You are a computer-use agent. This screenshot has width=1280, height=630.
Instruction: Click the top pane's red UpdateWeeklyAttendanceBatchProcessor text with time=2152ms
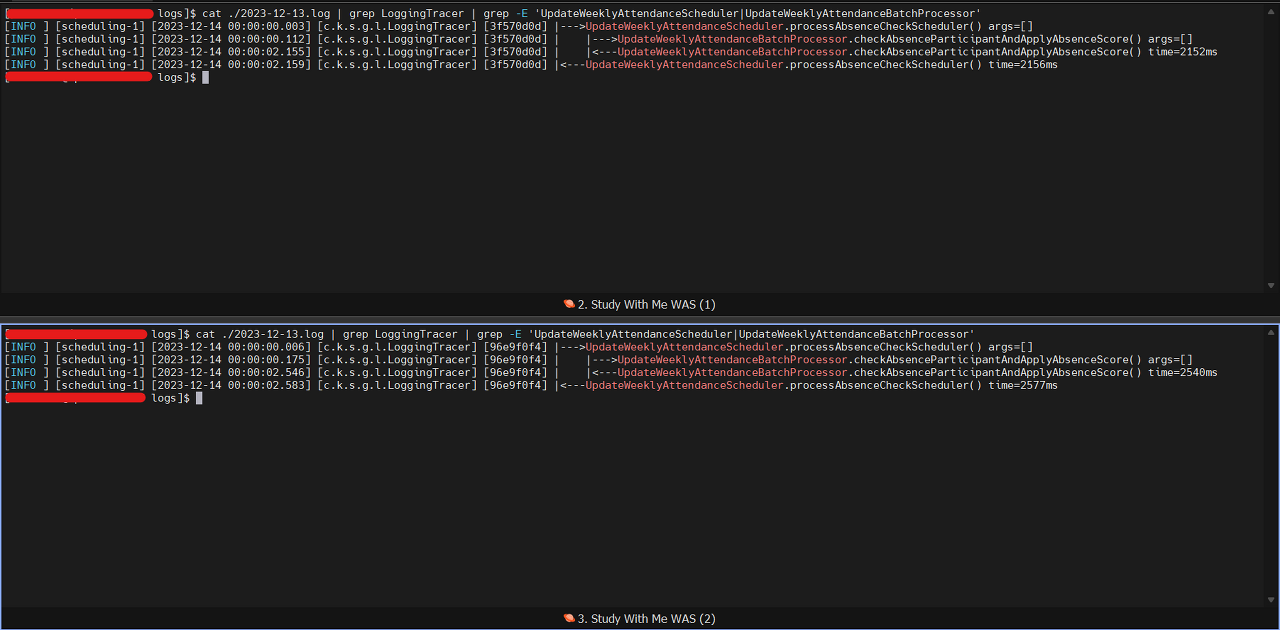coord(731,51)
